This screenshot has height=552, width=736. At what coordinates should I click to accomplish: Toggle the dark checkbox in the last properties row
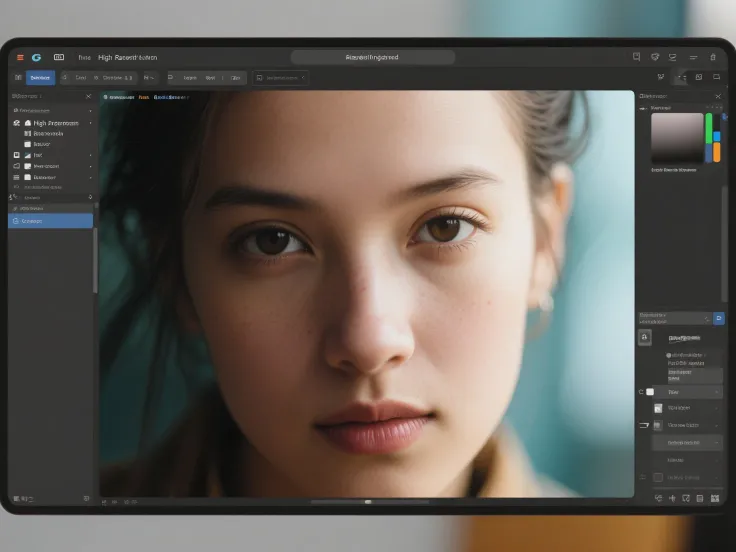658,477
